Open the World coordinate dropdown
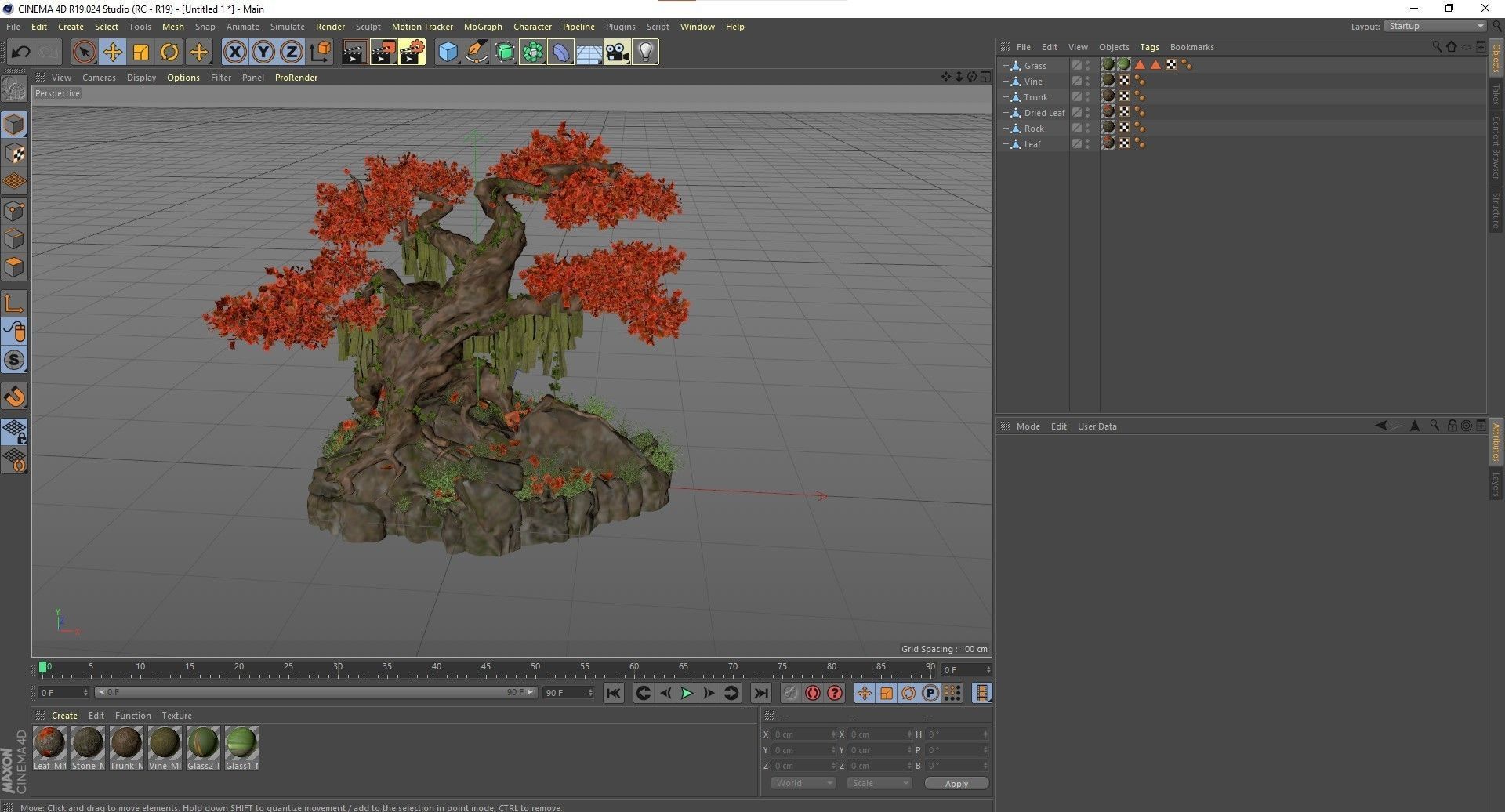 tap(803, 784)
